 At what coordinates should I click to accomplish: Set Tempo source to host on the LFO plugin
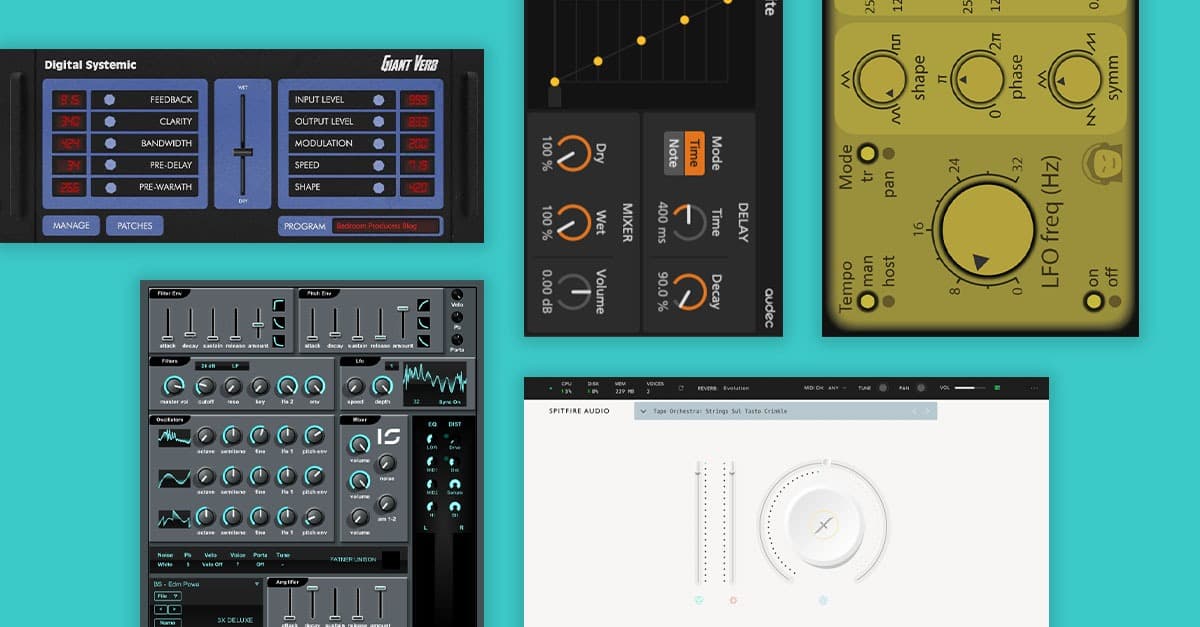(x=887, y=301)
